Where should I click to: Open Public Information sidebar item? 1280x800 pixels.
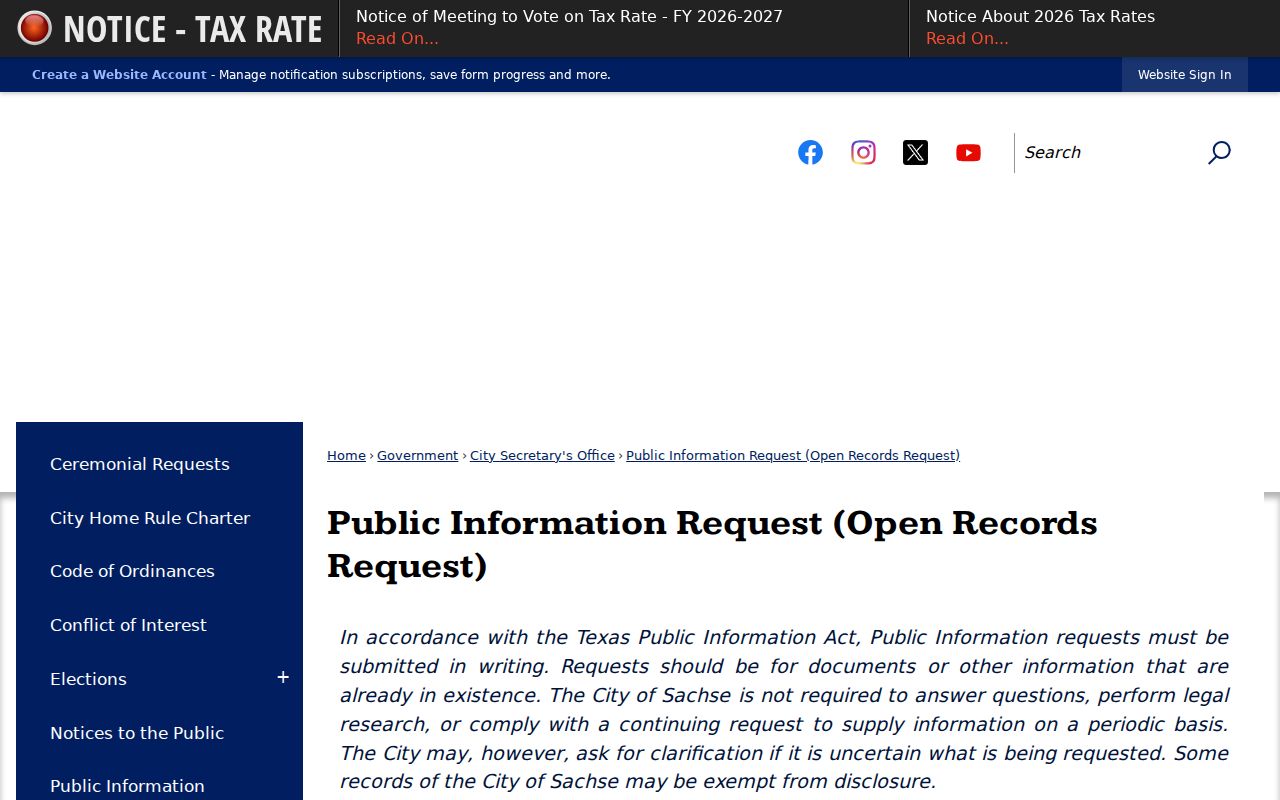[127, 786]
